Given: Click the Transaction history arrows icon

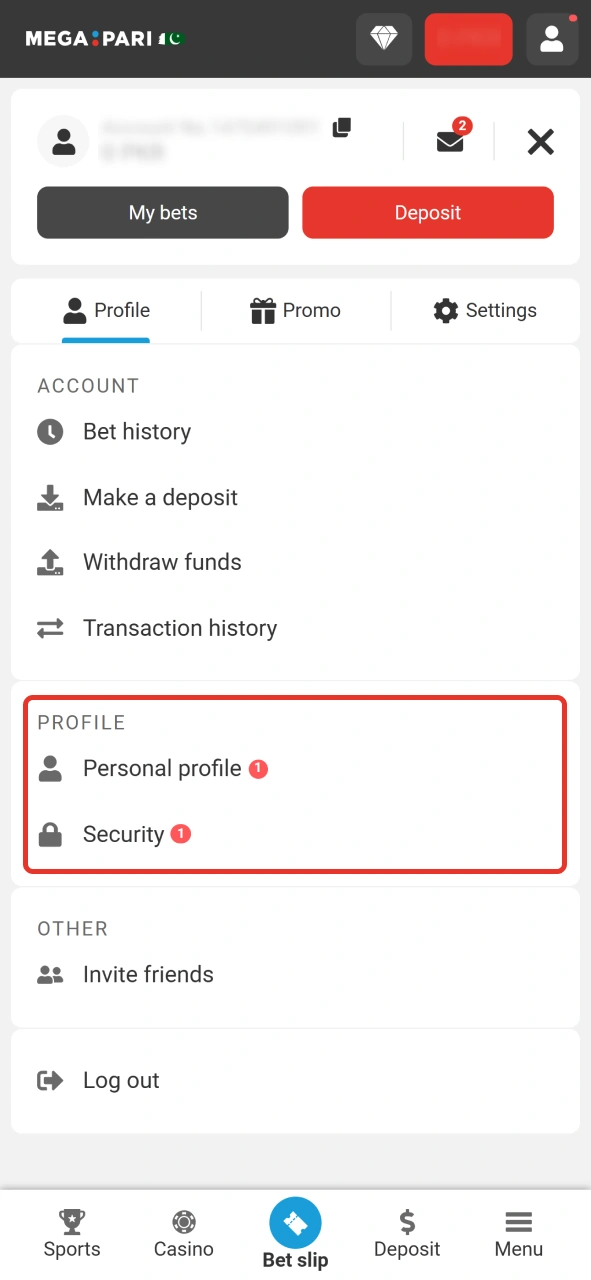Looking at the screenshot, I should pos(50,628).
